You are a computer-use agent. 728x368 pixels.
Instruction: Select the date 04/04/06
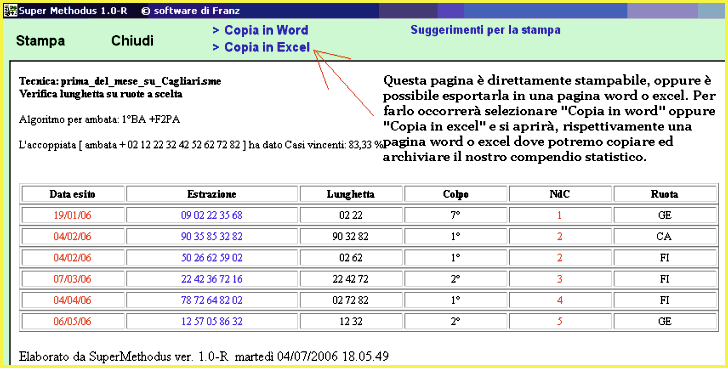click(72, 300)
